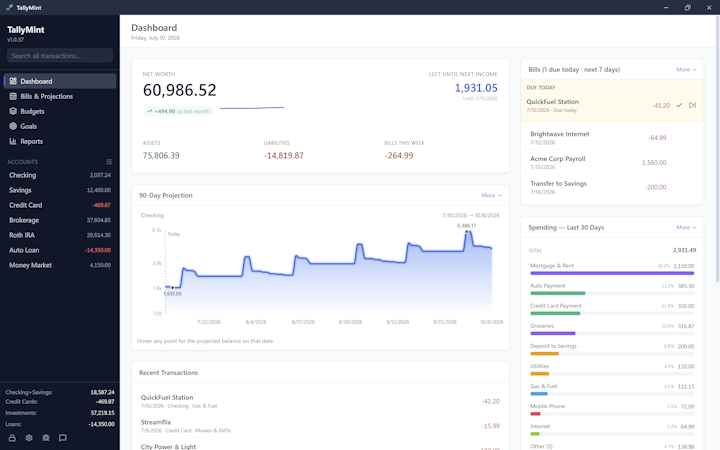Click the accounts list reorder icon
The image size is (720, 450).
[x=109, y=162]
